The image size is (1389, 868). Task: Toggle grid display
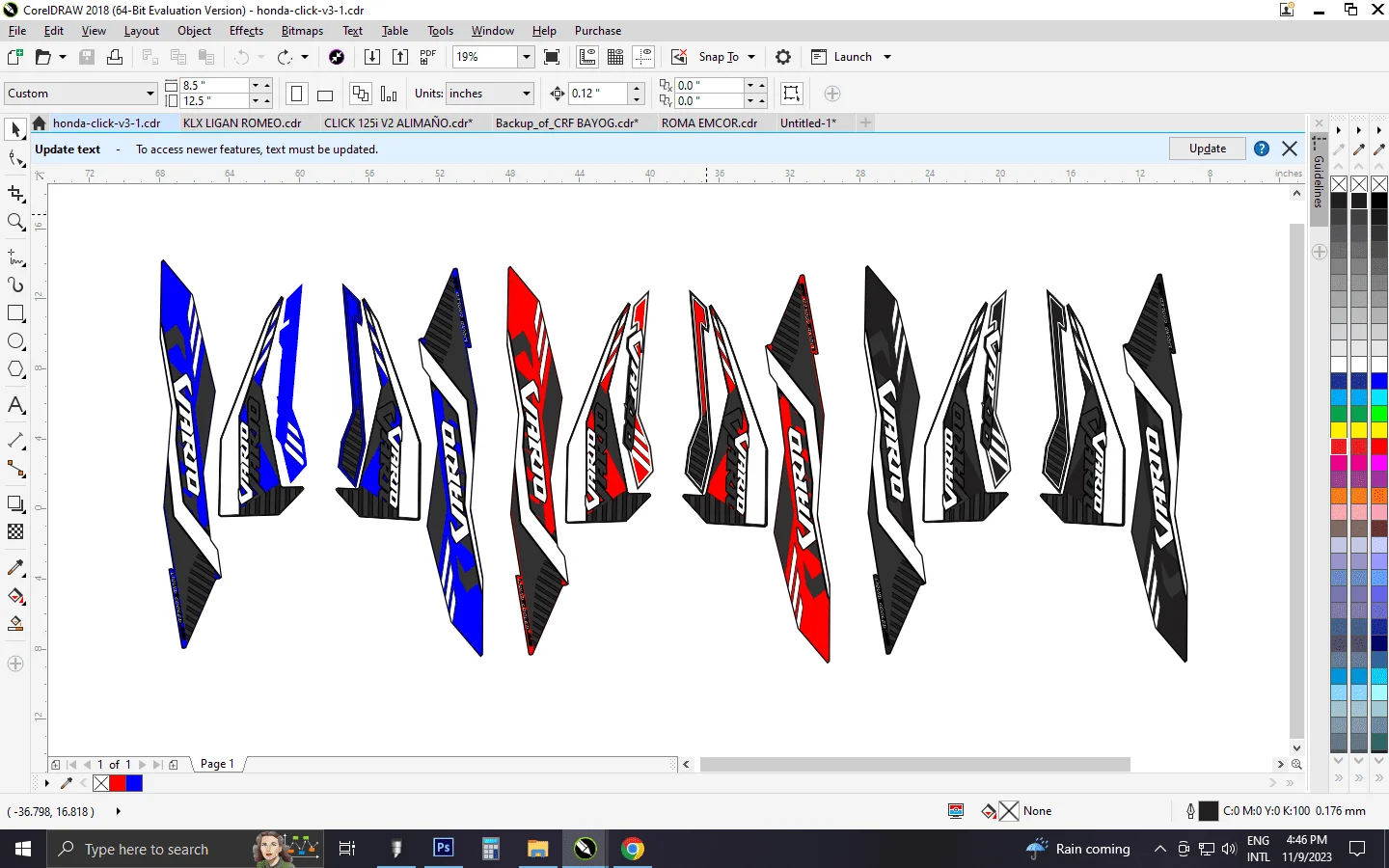[x=615, y=57]
